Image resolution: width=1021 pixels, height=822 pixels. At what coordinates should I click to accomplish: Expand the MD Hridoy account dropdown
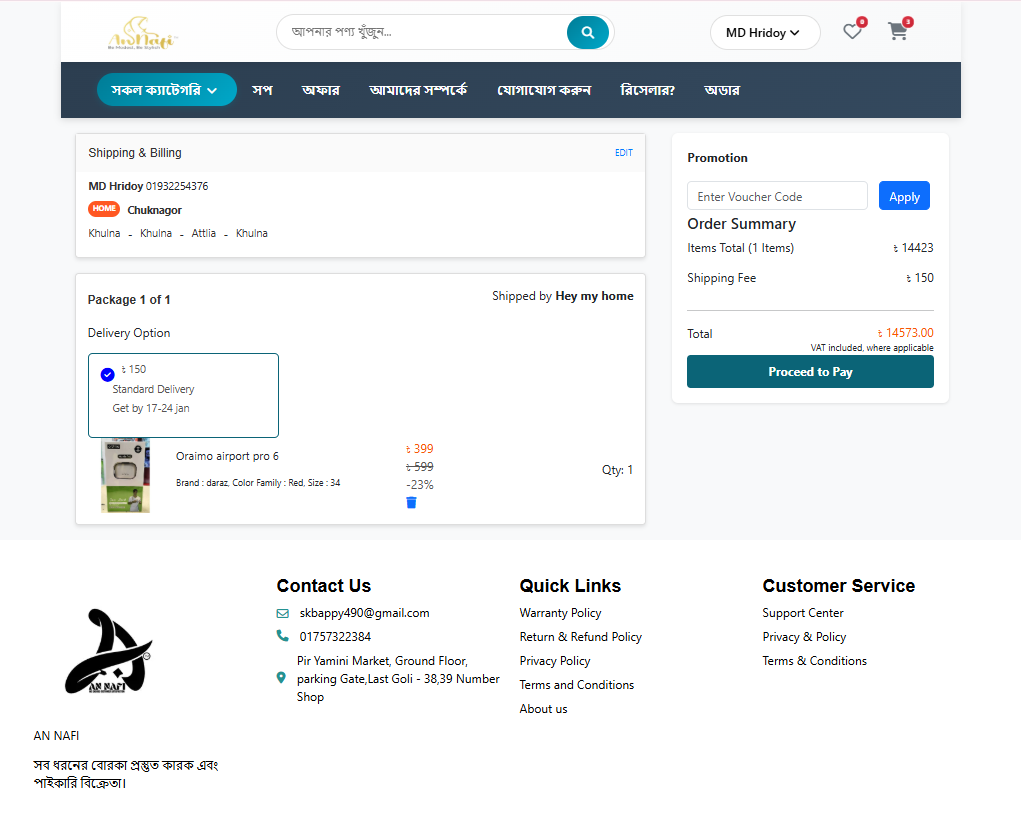tap(764, 33)
